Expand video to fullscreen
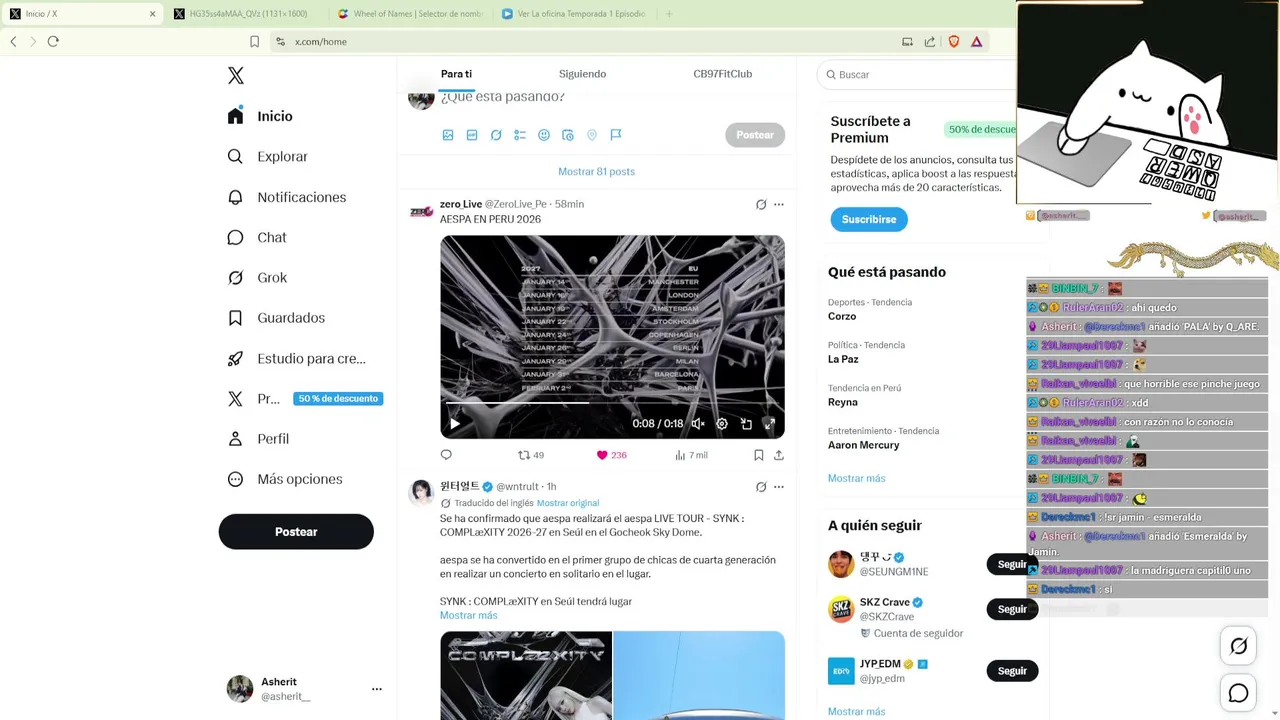This screenshot has width=1280, height=720. point(770,424)
